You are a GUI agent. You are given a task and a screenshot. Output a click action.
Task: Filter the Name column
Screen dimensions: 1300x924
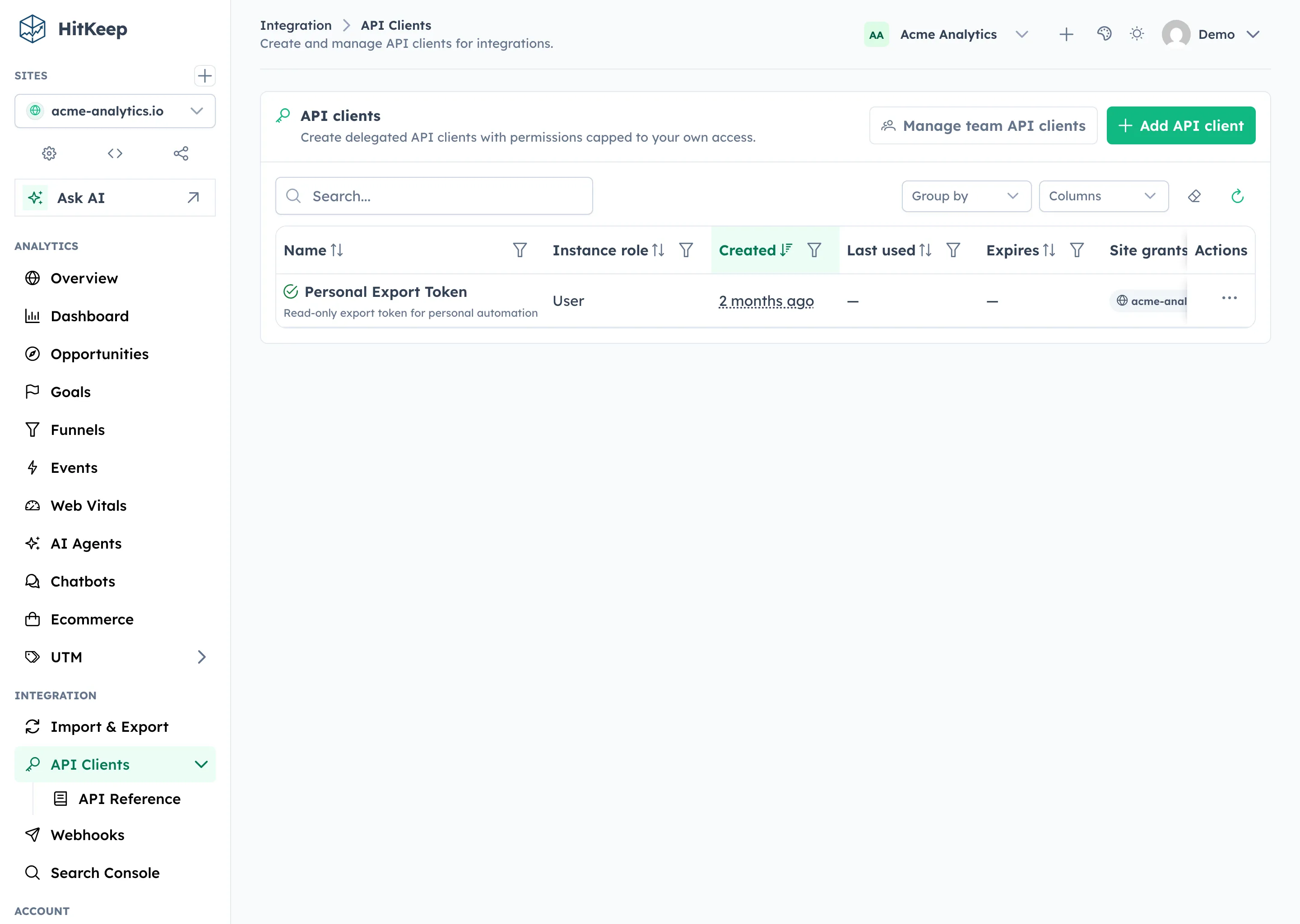coord(520,250)
